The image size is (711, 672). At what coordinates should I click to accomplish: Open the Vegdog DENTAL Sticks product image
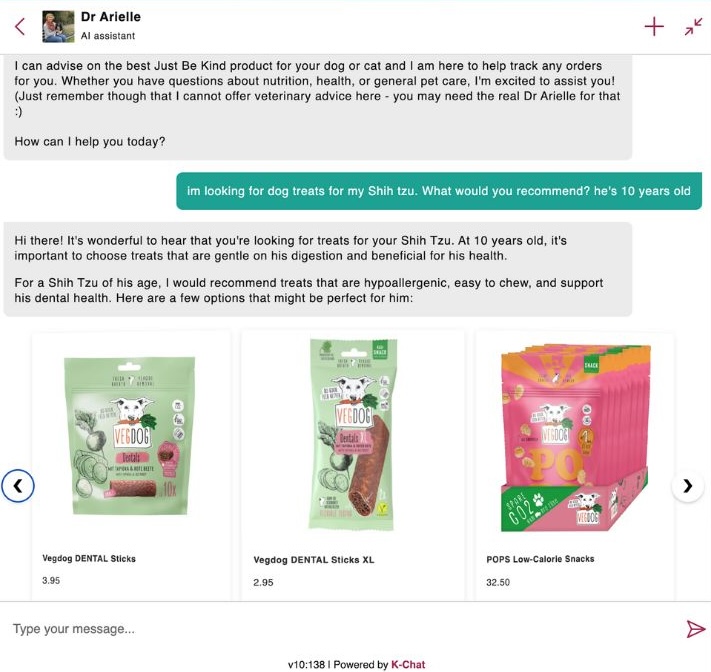coord(130,436)
